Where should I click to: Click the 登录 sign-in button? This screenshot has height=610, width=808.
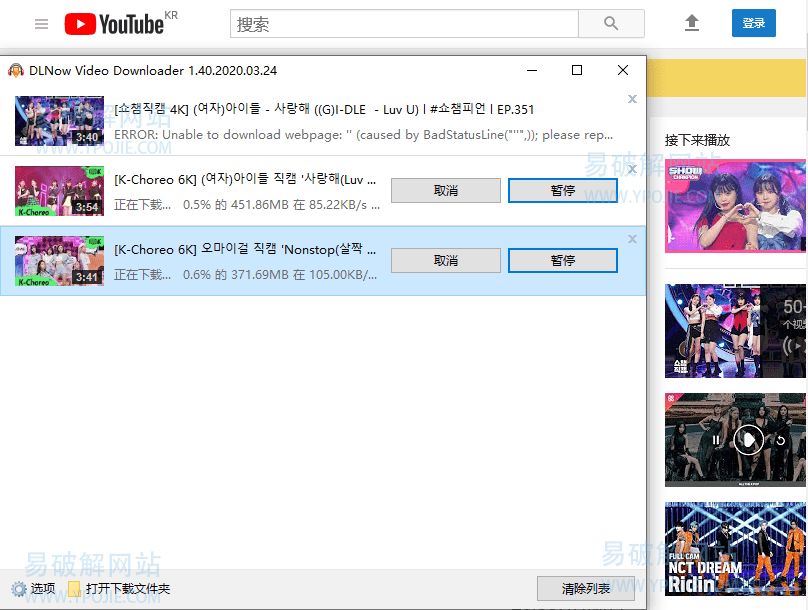753,22
